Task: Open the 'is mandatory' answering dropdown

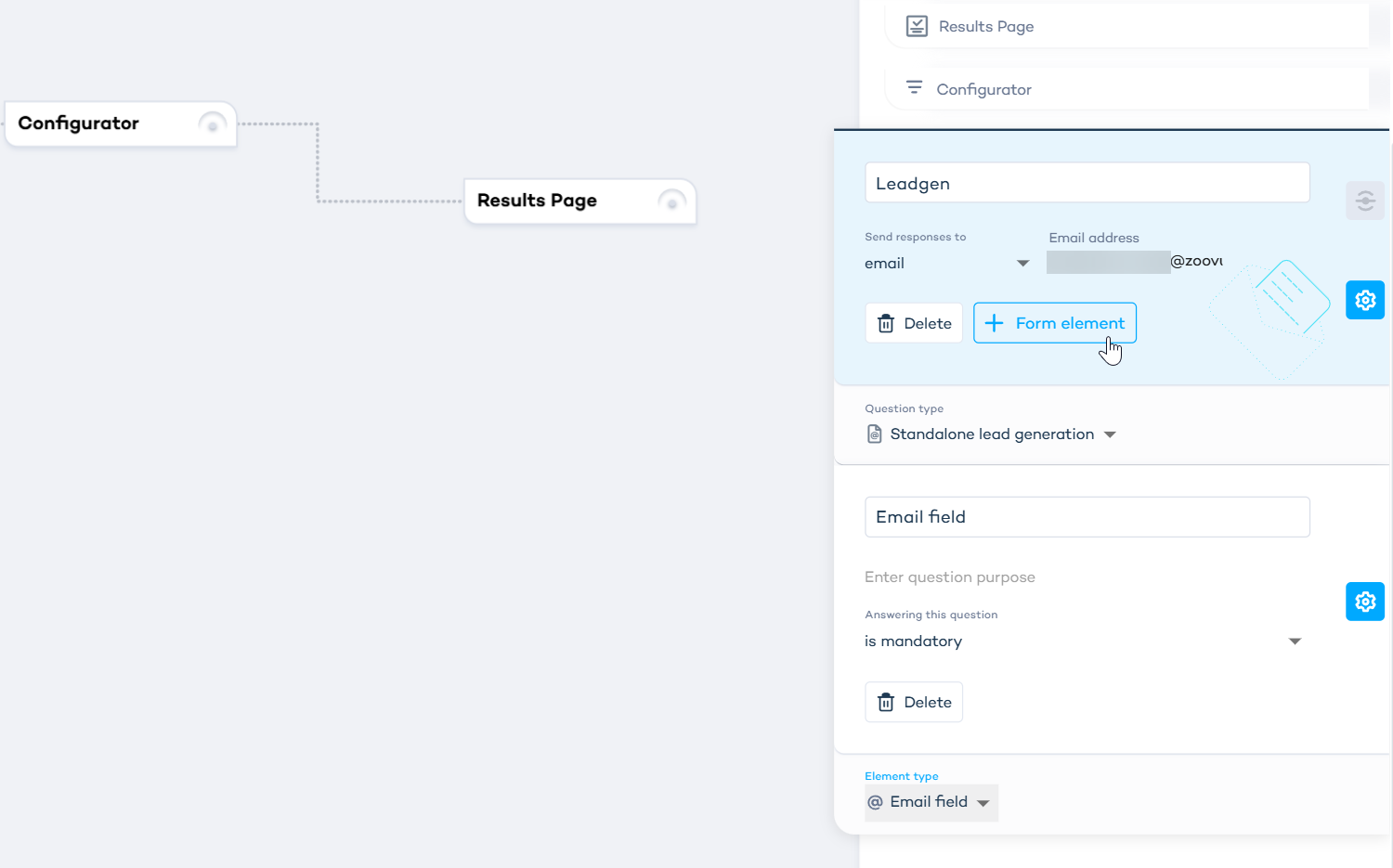Action: tap(1084, 641)
